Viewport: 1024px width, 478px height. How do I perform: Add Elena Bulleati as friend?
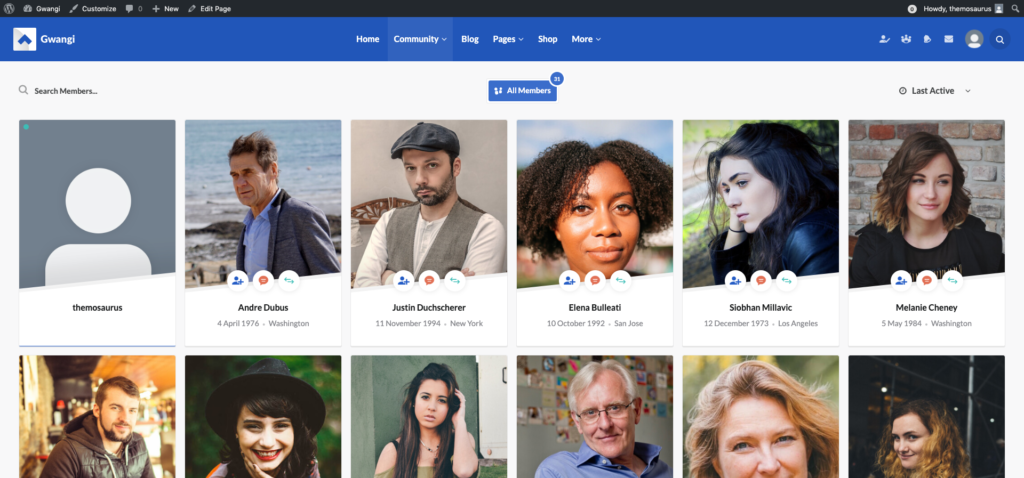coord(570,280)
